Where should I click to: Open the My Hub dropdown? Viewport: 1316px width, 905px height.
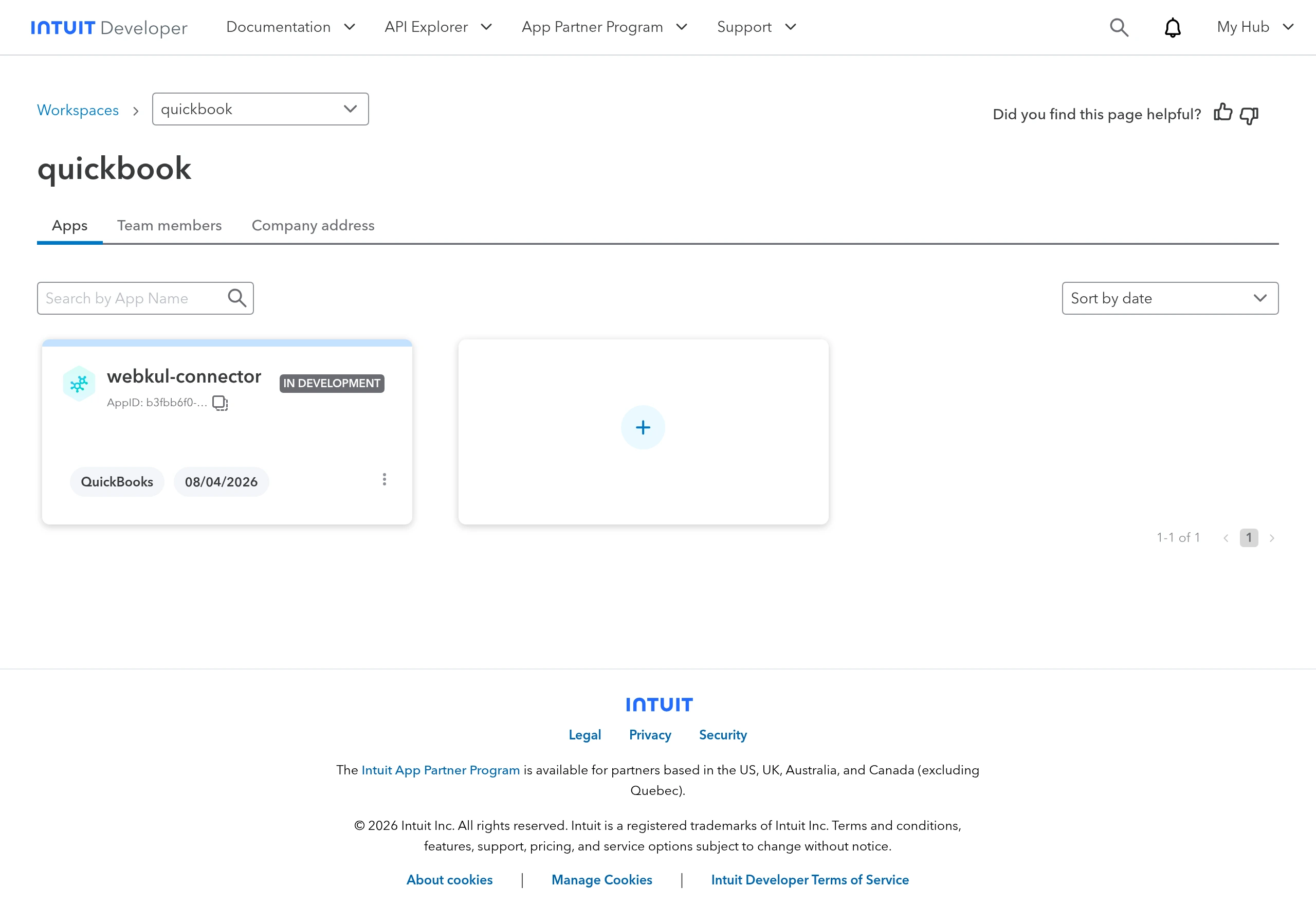[1255, 27]
